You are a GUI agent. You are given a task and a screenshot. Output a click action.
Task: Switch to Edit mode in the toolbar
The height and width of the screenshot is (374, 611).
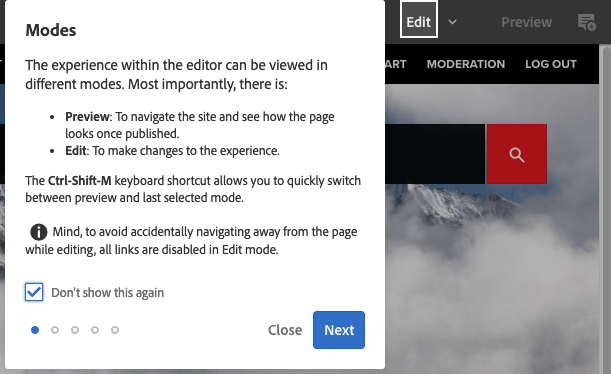tap(419, 21)
